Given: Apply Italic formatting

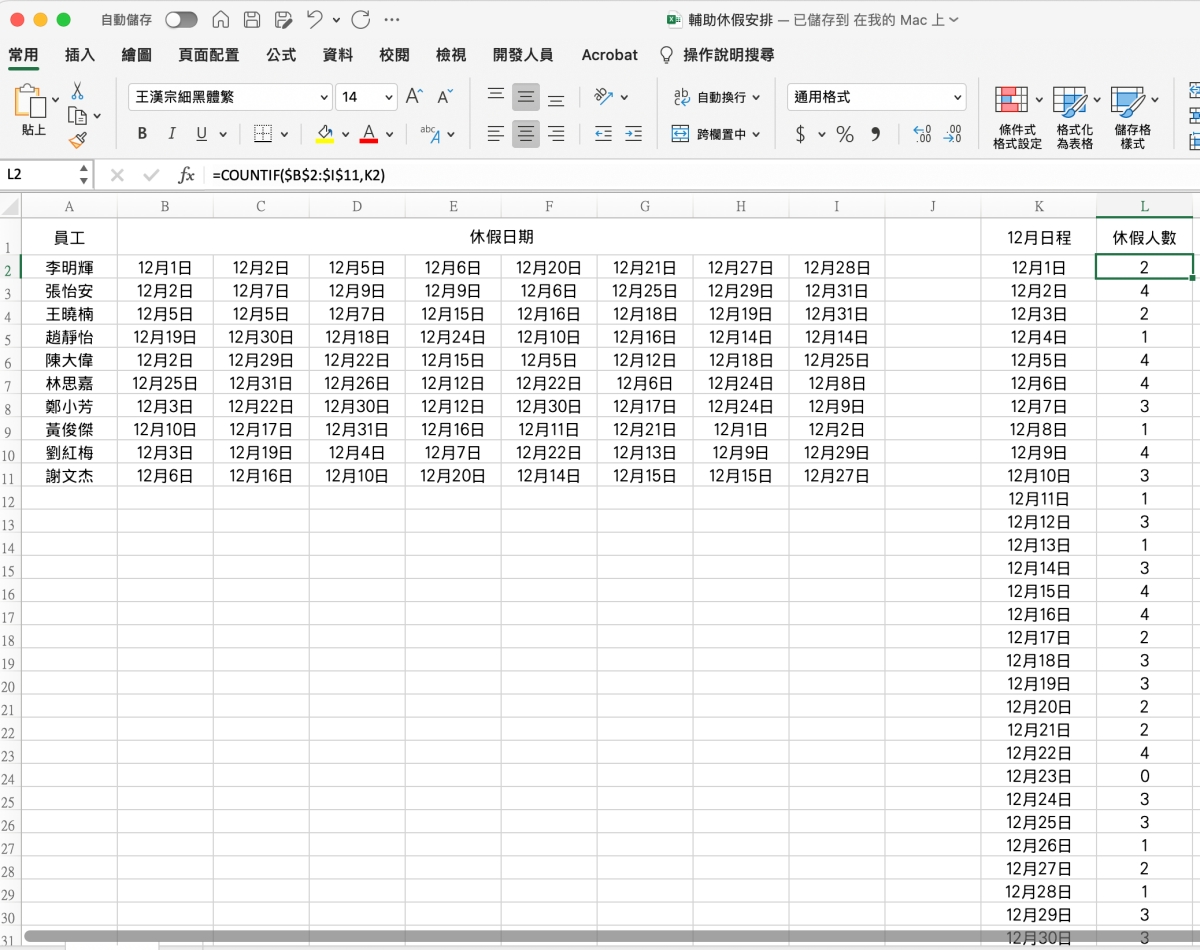Looking at the screenshot, I should [x=171, y=134].
